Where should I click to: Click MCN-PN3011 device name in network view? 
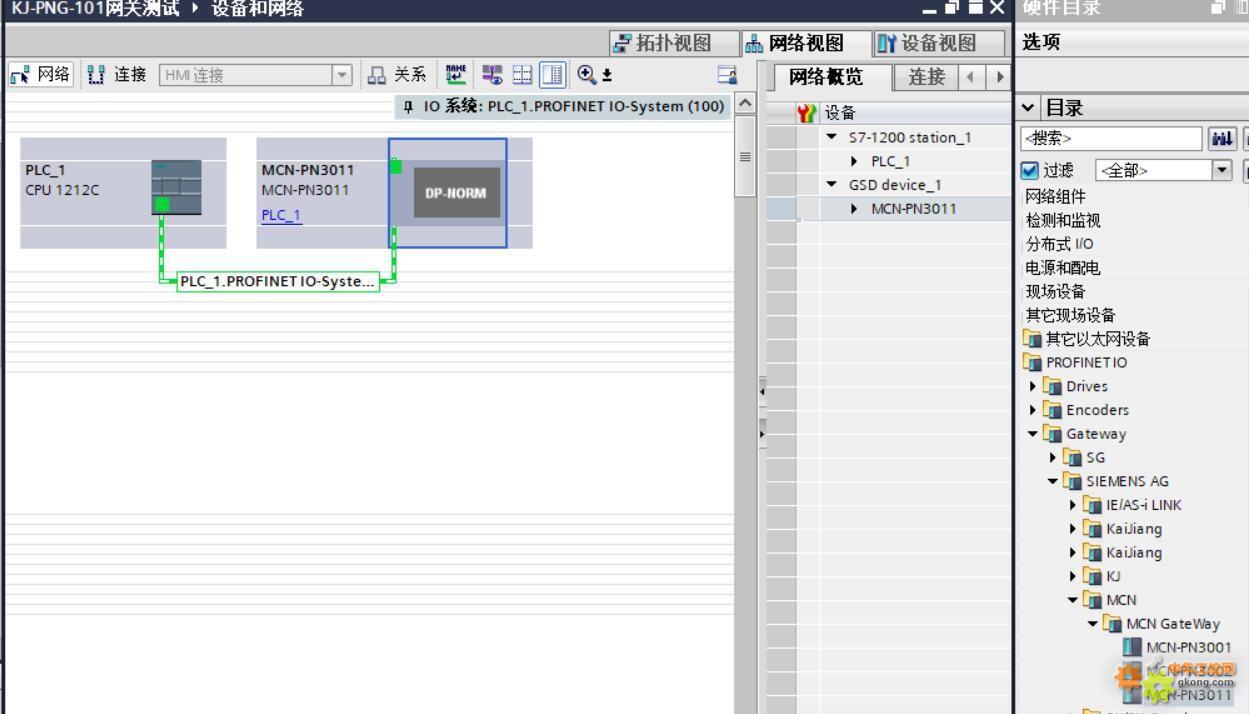click(x=307, y=170)
